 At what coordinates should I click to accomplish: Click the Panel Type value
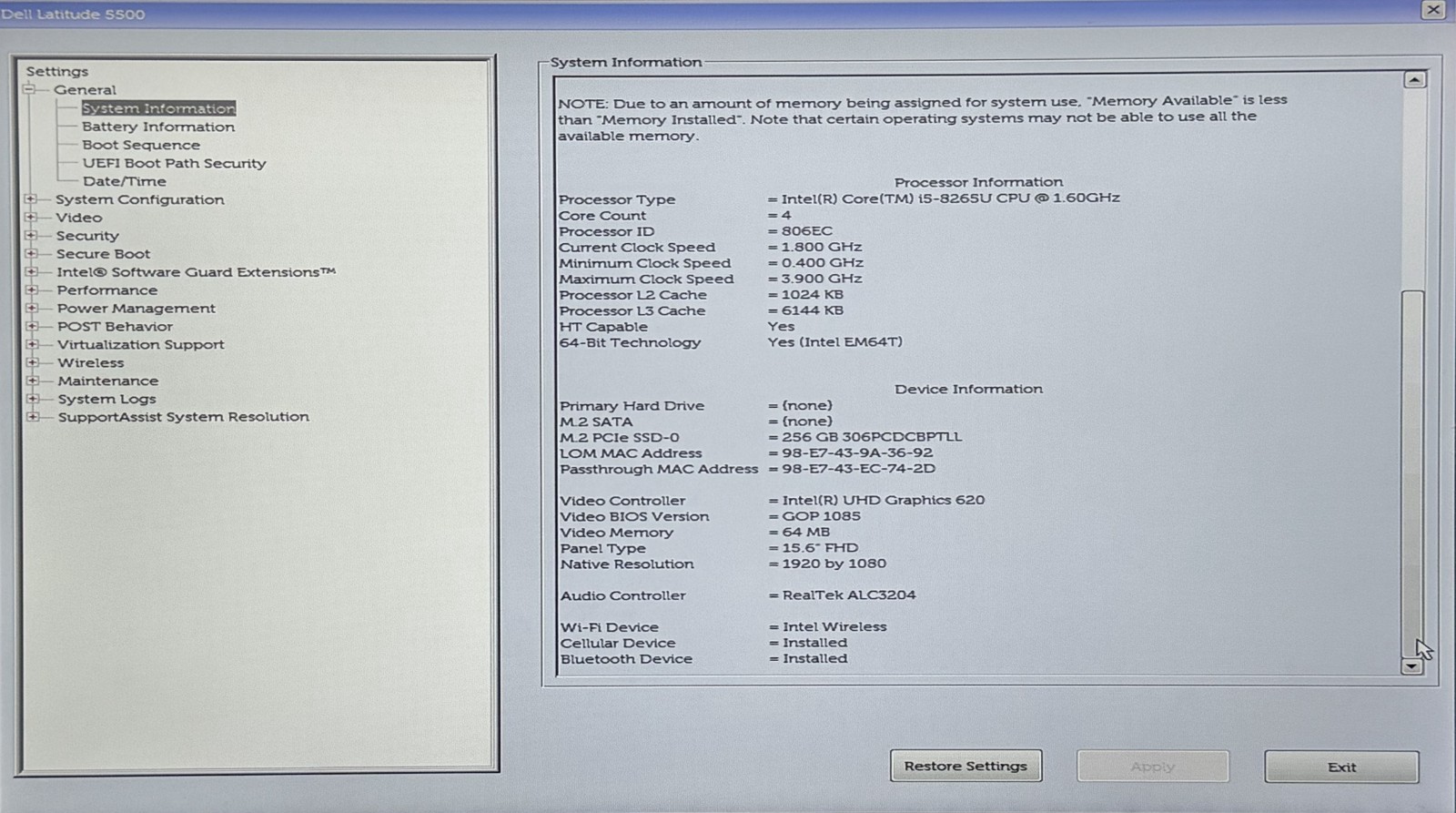coord(820,548)
